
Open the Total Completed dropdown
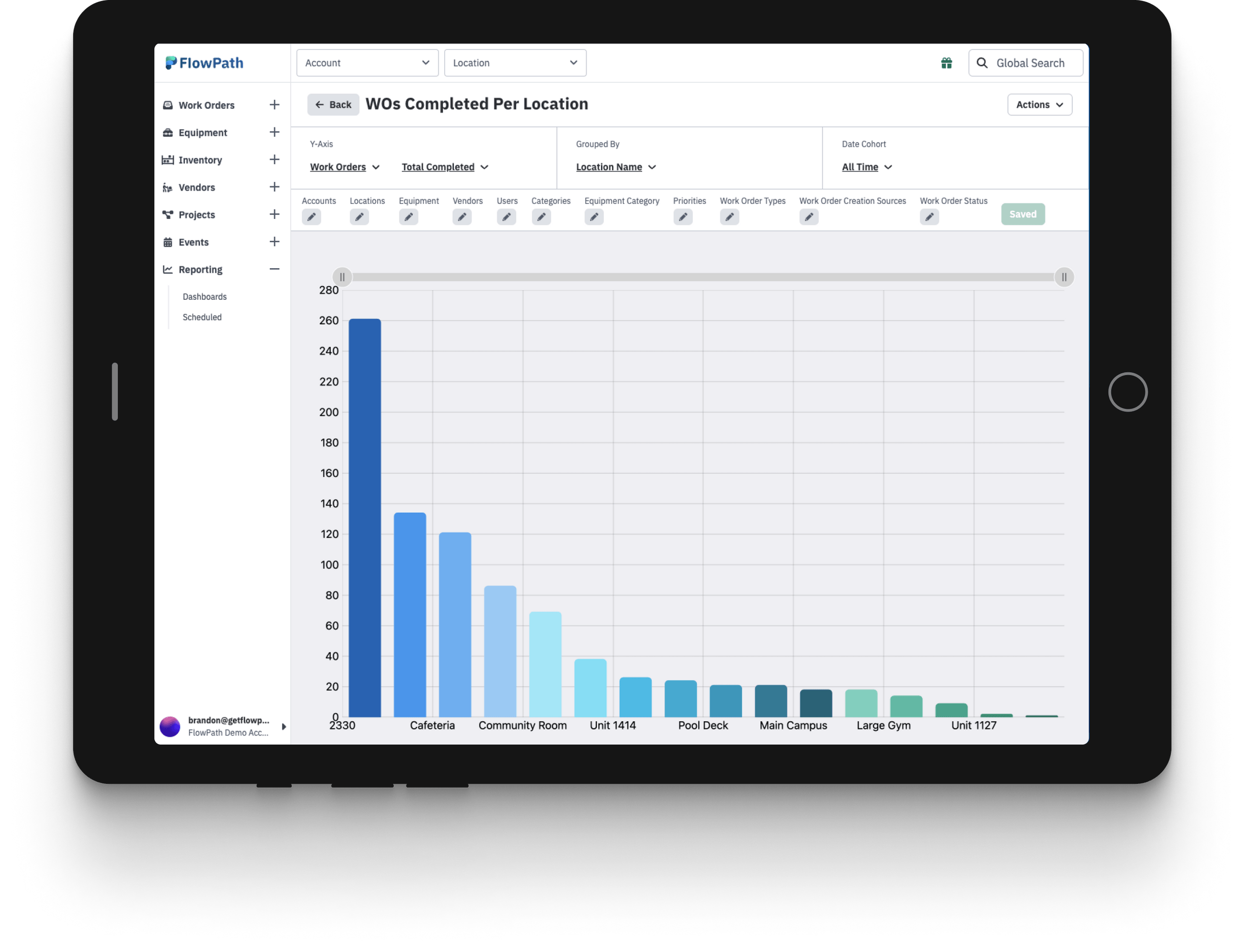click(x=445, y=167)
